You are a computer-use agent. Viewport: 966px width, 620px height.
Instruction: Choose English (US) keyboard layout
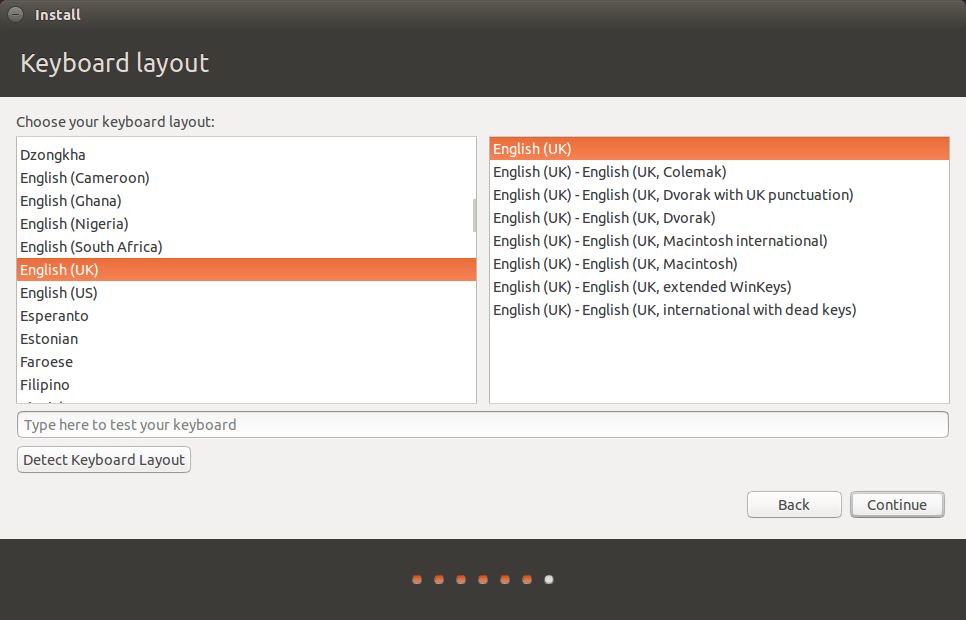(246, 293)
